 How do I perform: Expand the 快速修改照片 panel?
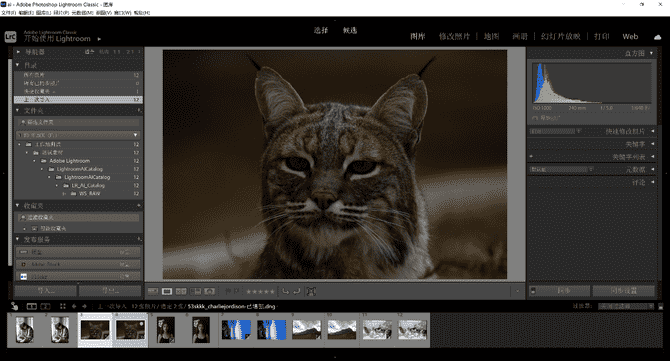[652, 131]
